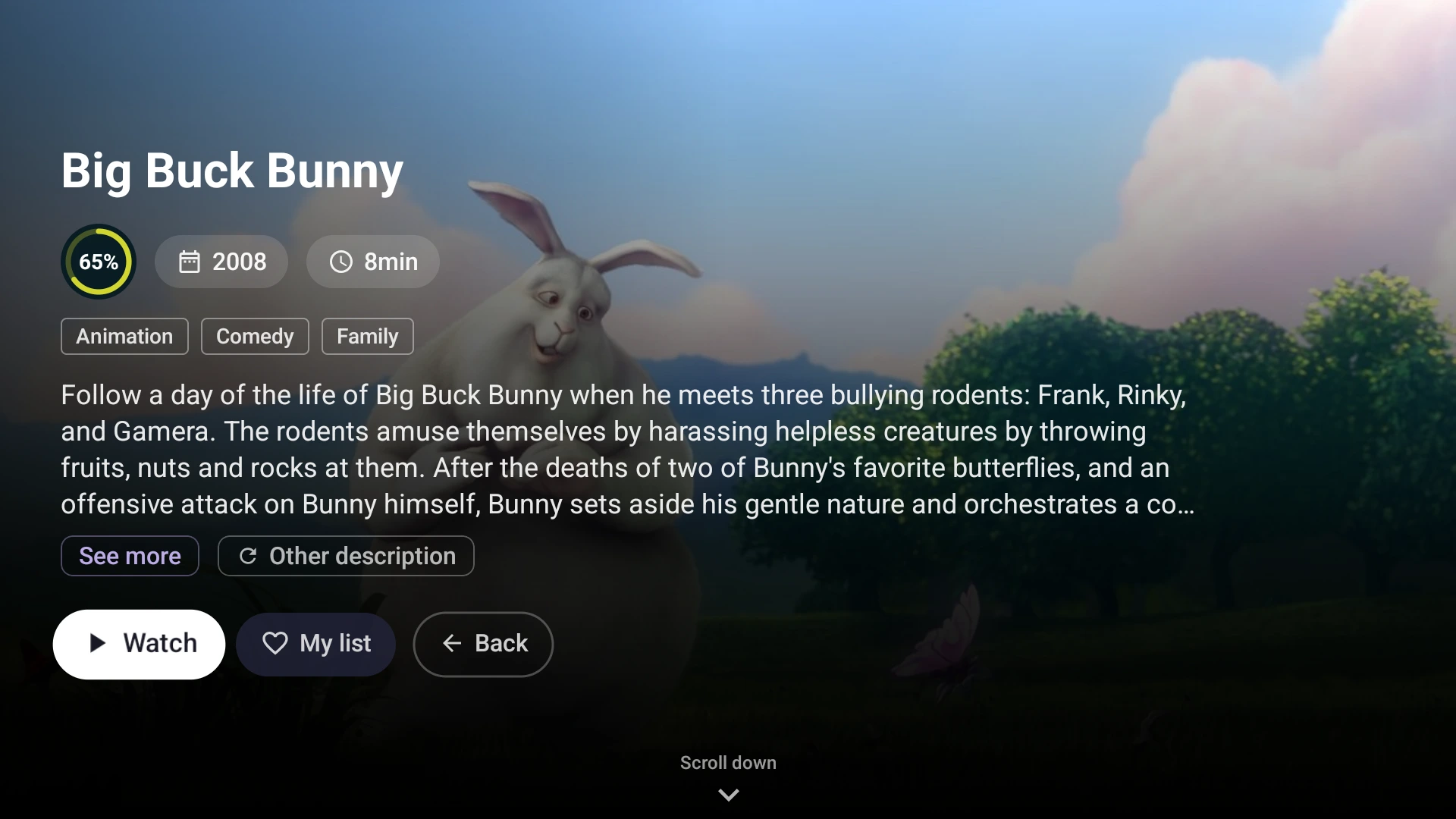
Task: Click the heart icon on My list
Action: pyautogui.click(x=275, y=644)
